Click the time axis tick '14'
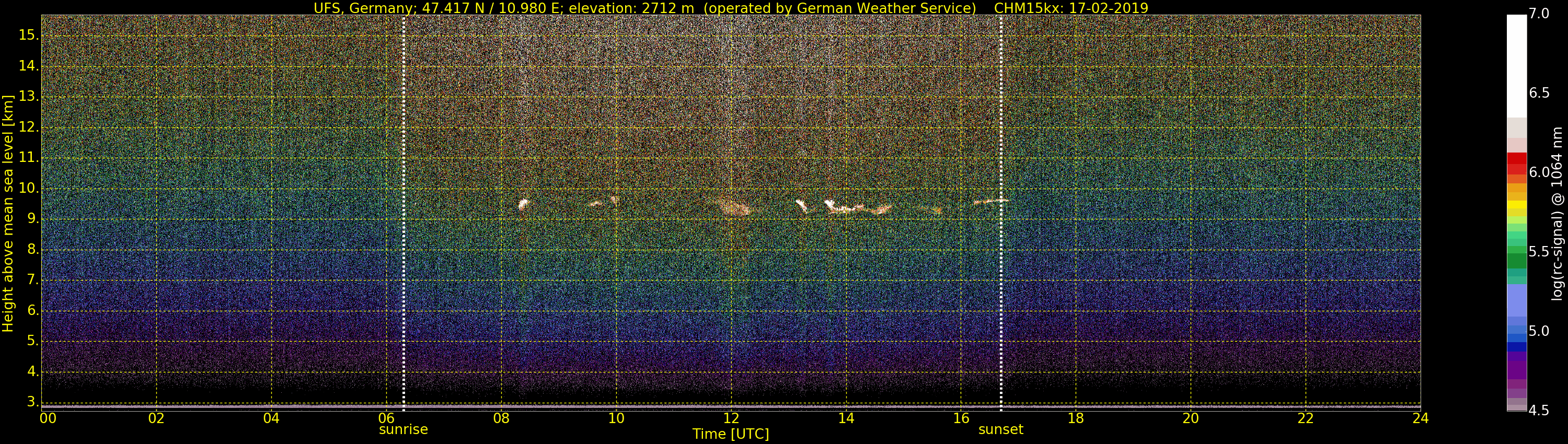 tap(846, 418)
